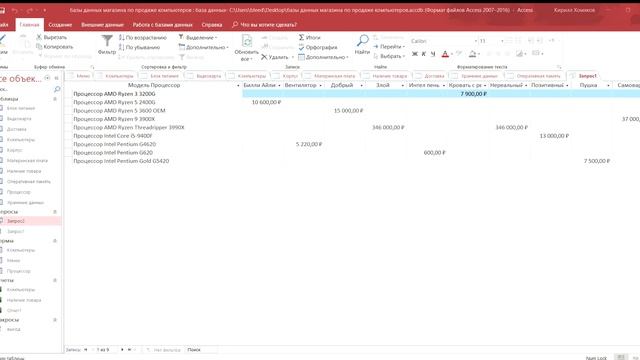Click the Выбрать cursor icon
The width and height of the screenshot is (640, 360).
(x=376, y=56)
